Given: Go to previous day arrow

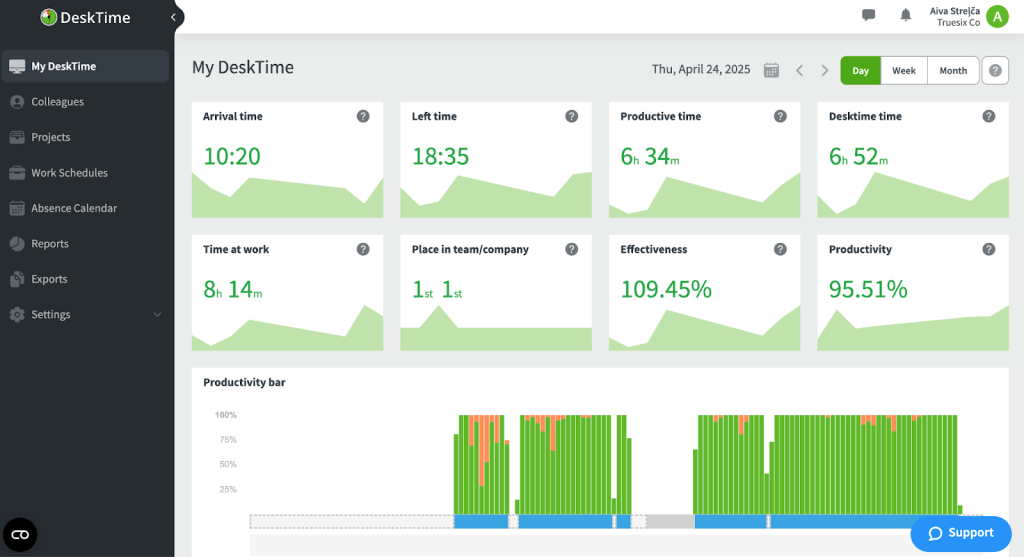Looking at the screenshot, I should (799, 71).
